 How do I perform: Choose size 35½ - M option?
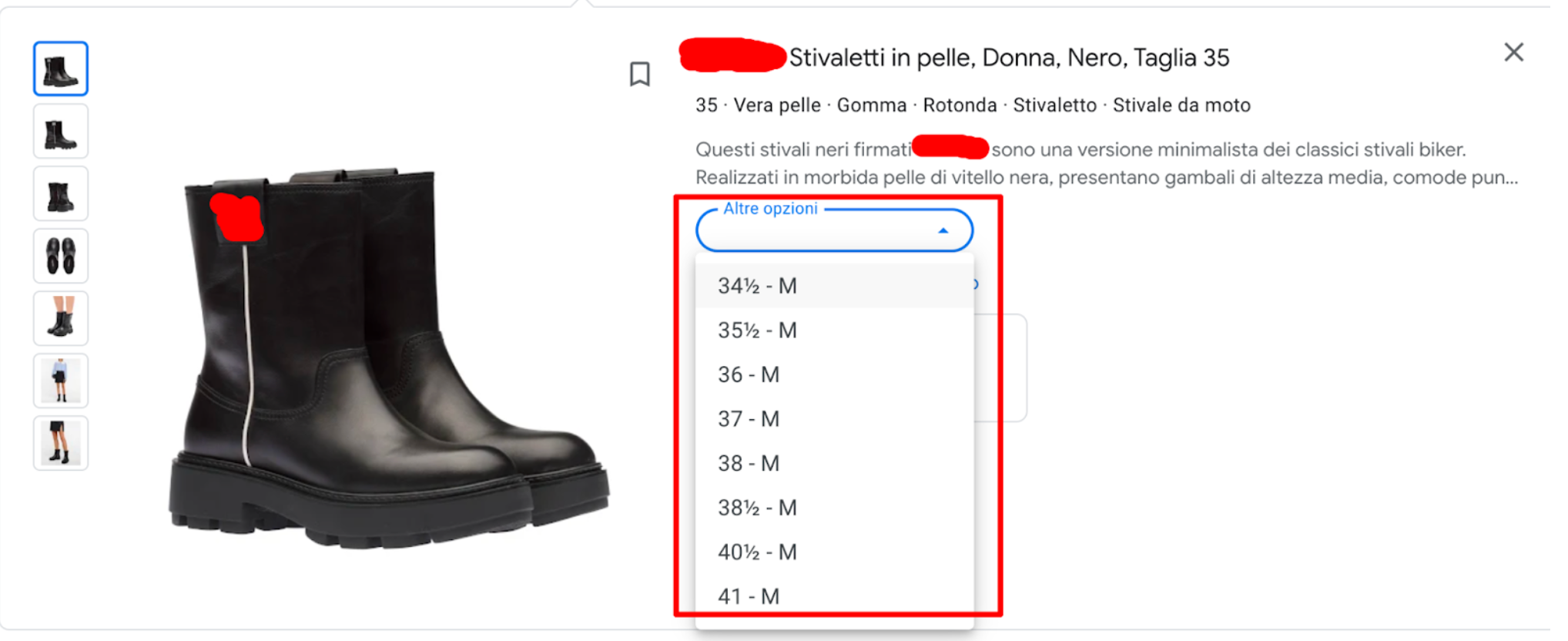tap(758, 331)
